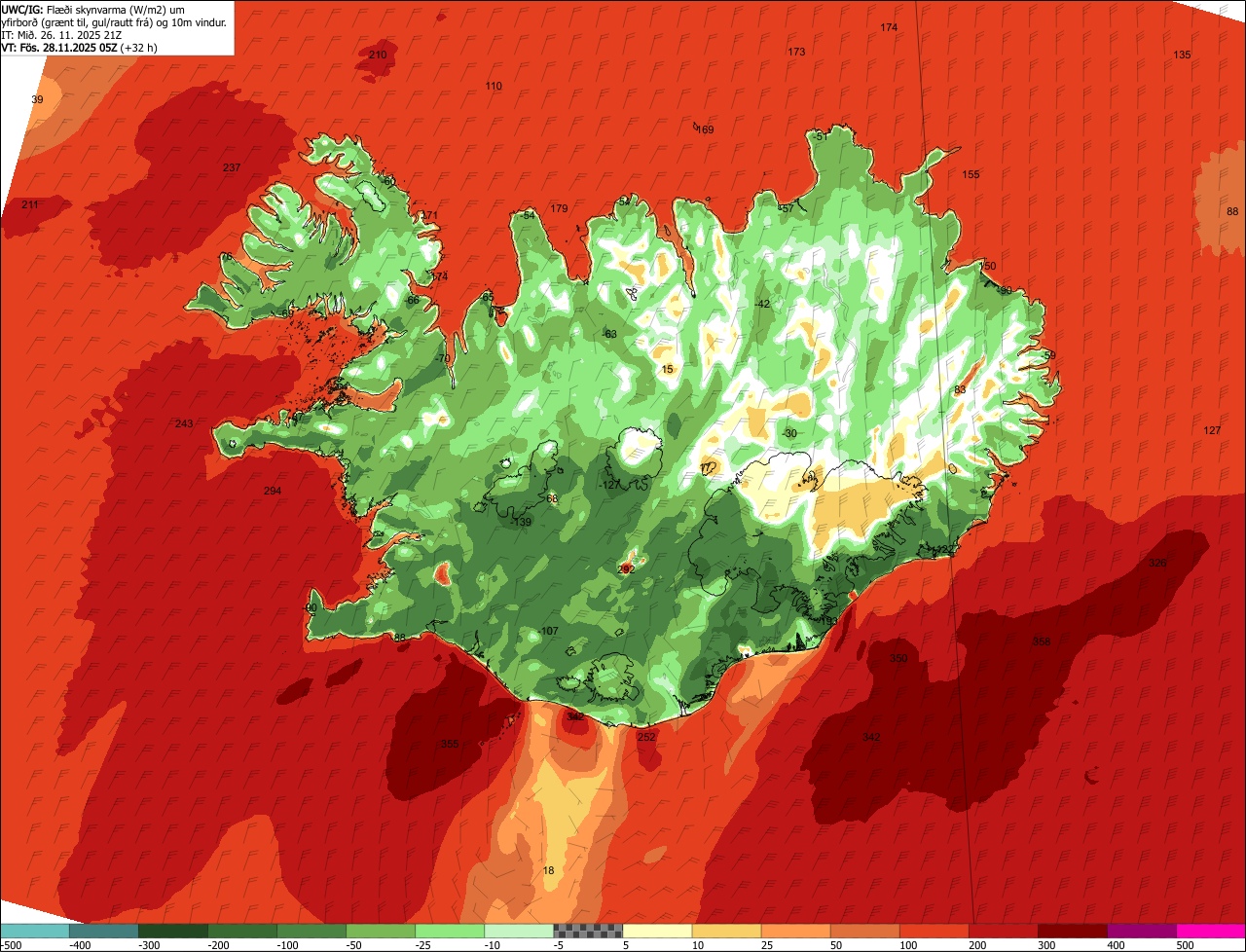Click the pale green -10 to -5 swatch
The height and width of the screenshot is (952, 1246).
pos(519,931)
